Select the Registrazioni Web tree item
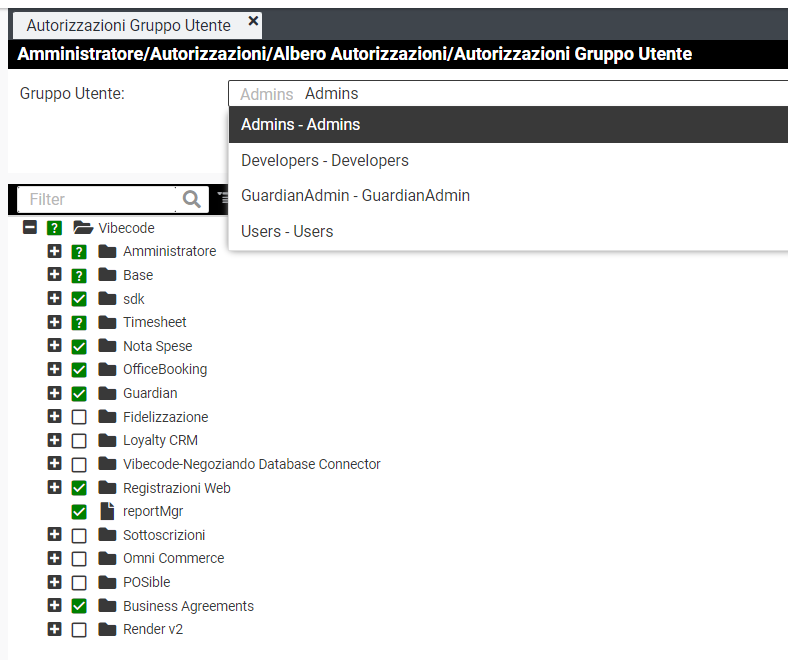The width and height of the screenshot is (788, 660). coord(176,488)
